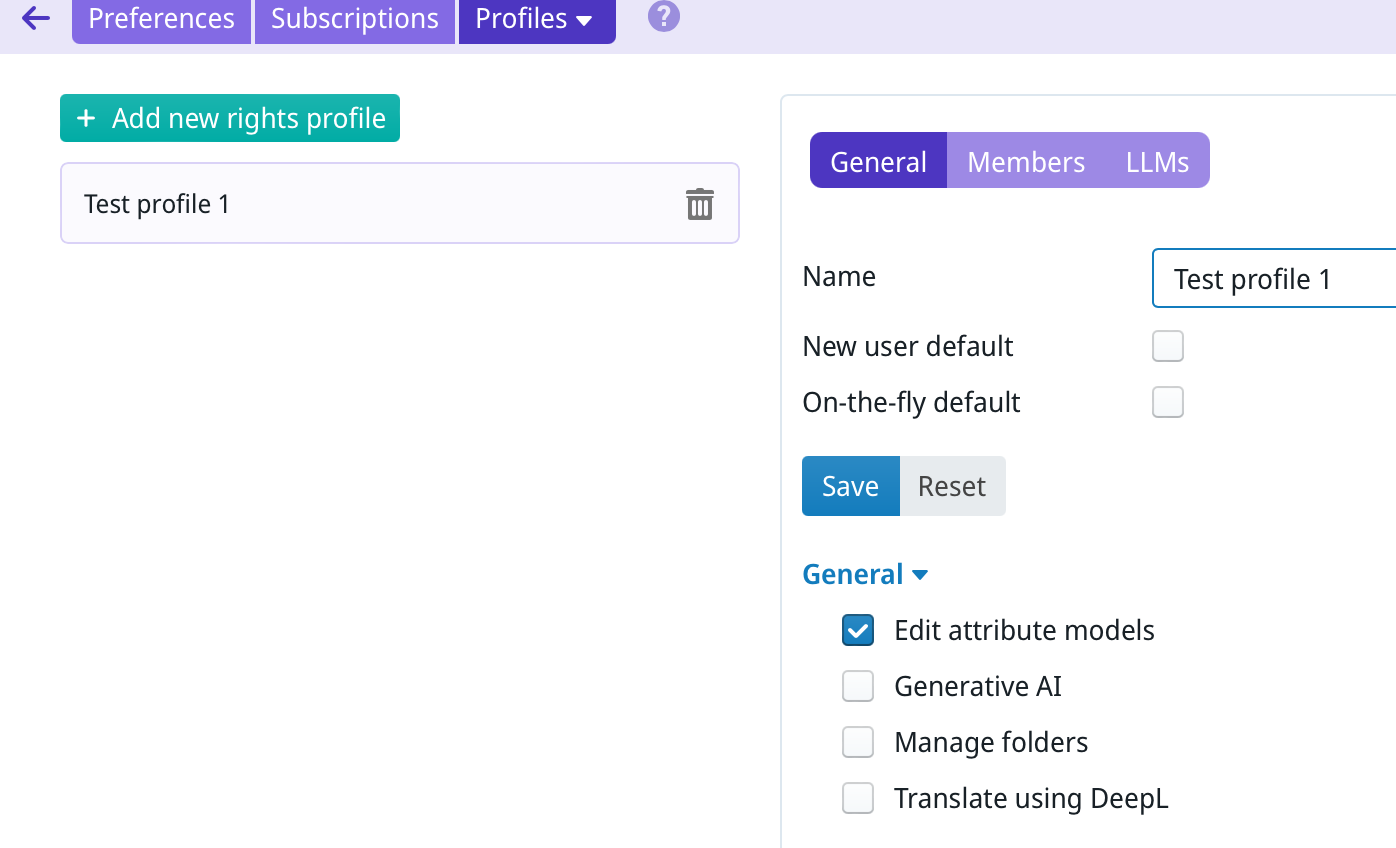
Task: Switch to the Members tab
Action: [x=1025, y=162]
